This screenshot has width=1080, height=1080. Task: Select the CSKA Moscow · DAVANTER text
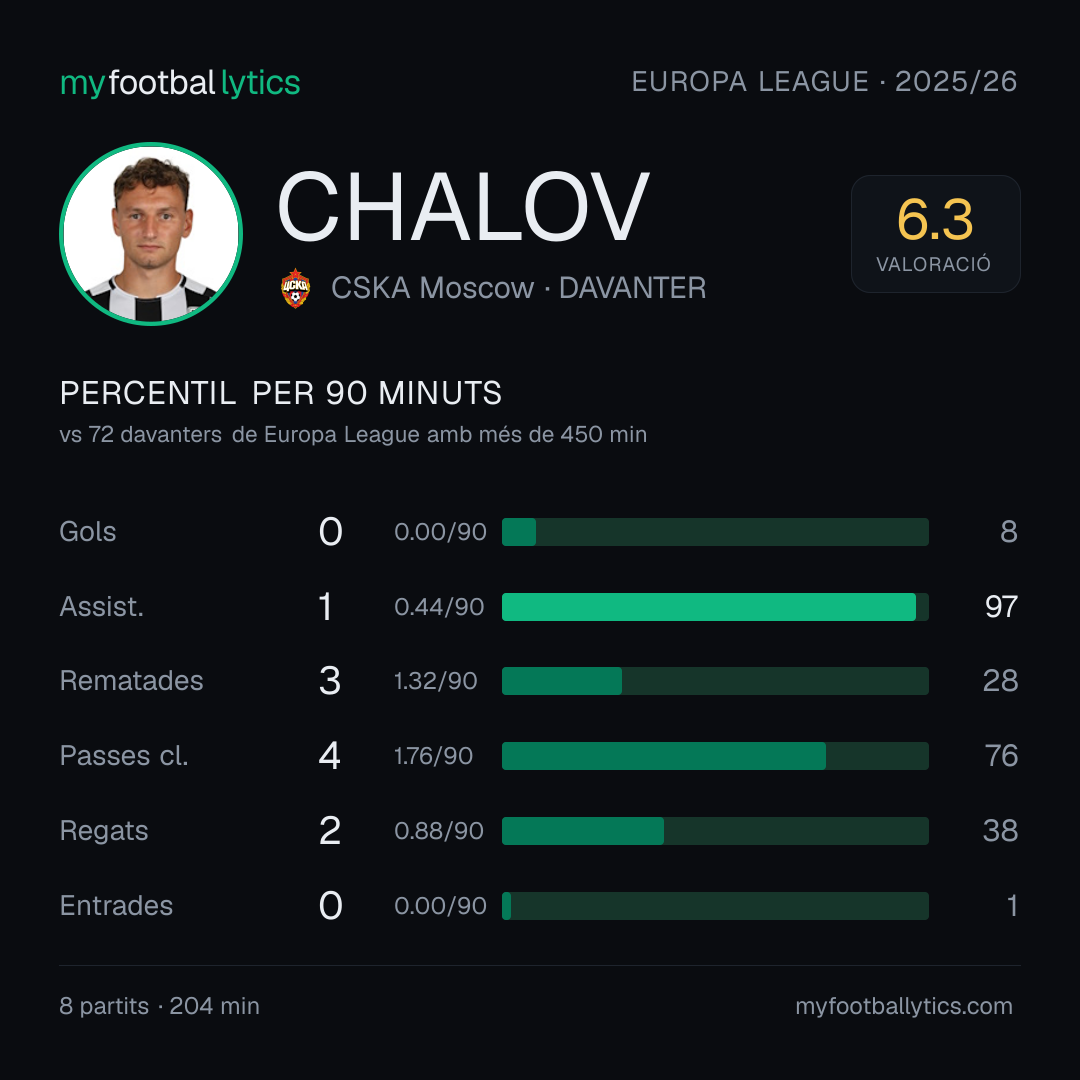518,288
